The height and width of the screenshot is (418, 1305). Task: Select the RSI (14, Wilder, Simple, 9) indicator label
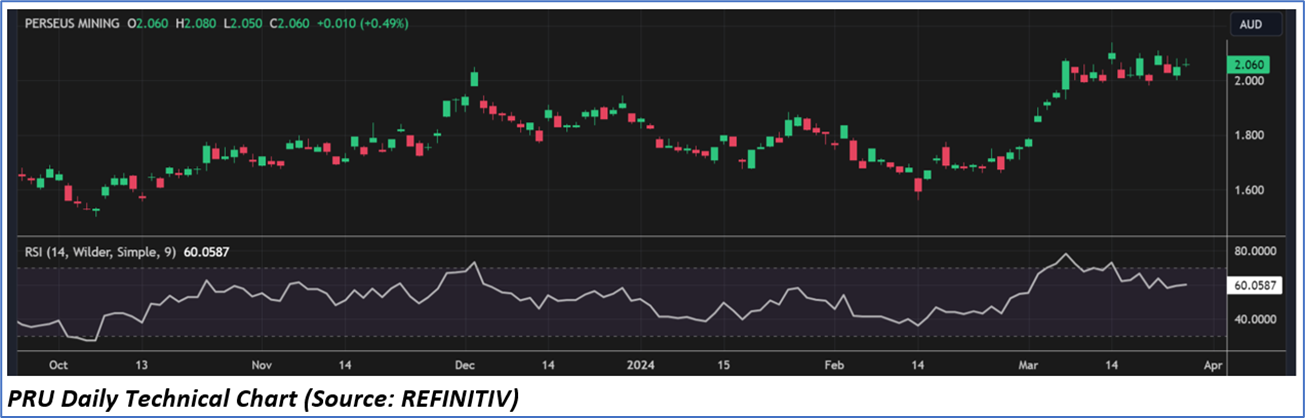pyautogui.click(x=100, y=253)
